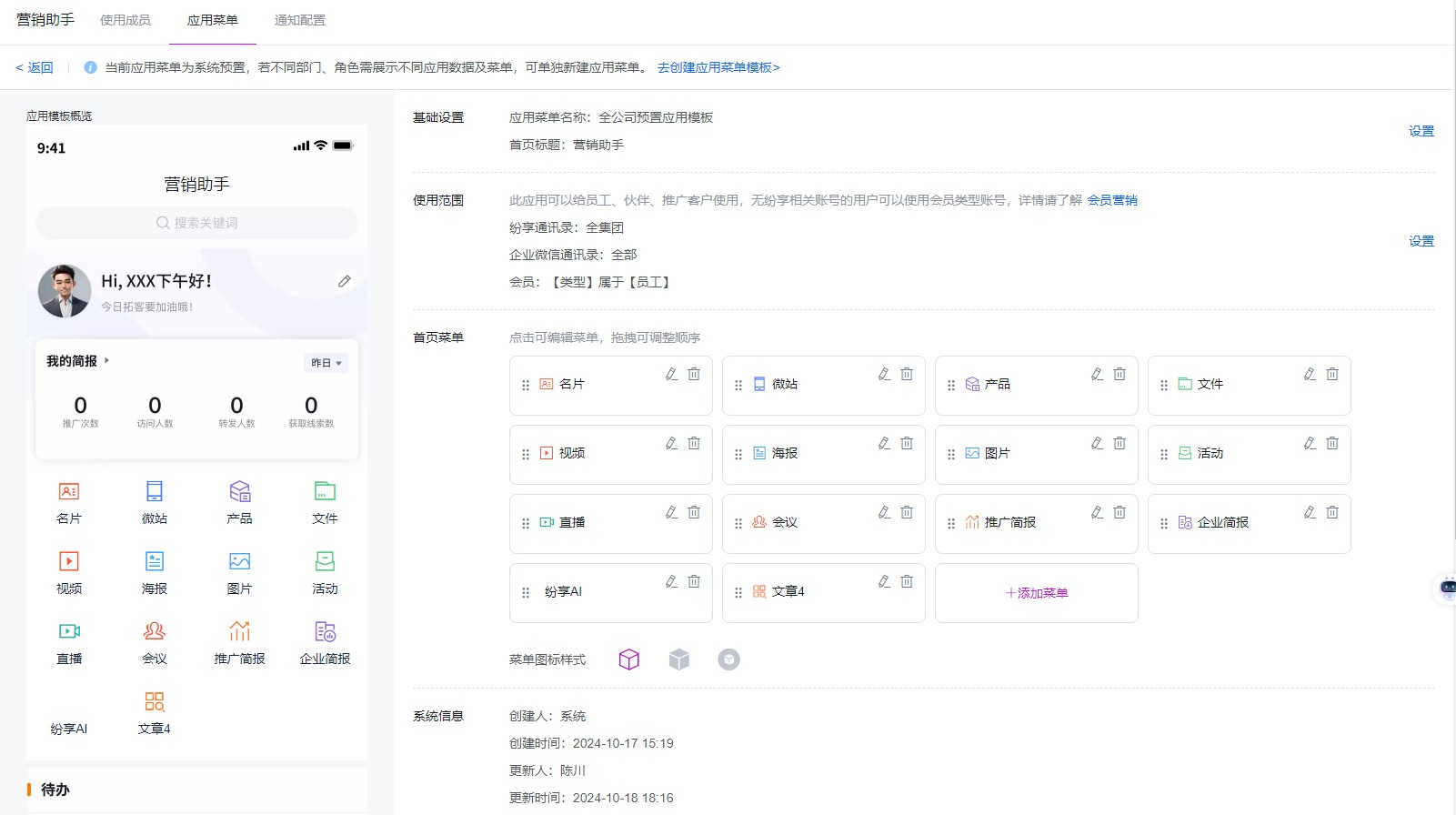
Task: Delete the 微站 menu item via trash icon
Action: click(907, 374)
